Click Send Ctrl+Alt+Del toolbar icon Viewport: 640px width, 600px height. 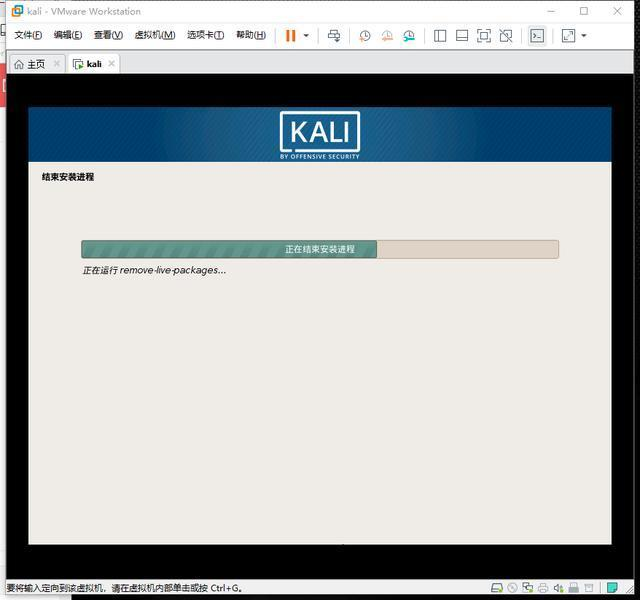(334, 36)
